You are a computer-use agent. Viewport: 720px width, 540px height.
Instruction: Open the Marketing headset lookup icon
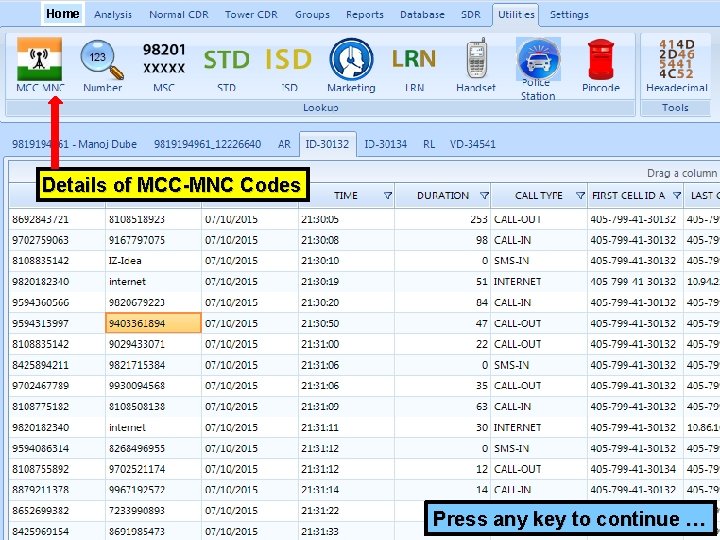click(x=351, y=65)
